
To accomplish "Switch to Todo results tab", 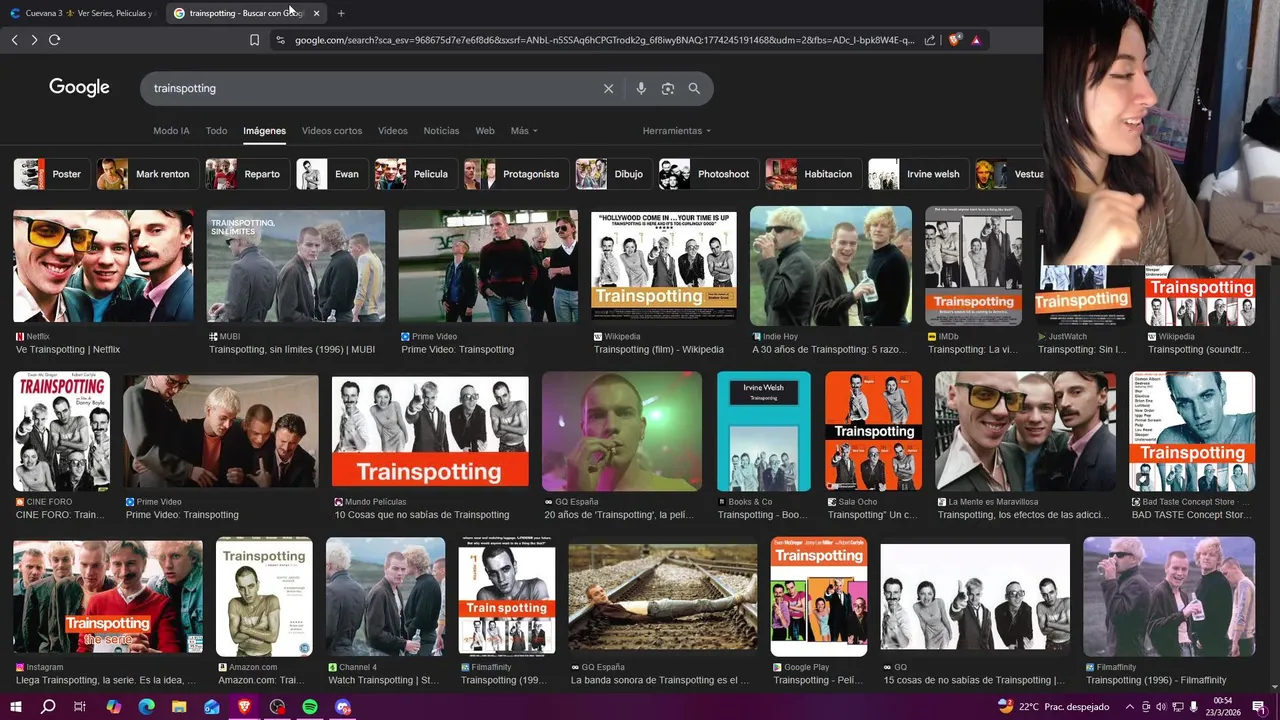I will pos(216,131).
